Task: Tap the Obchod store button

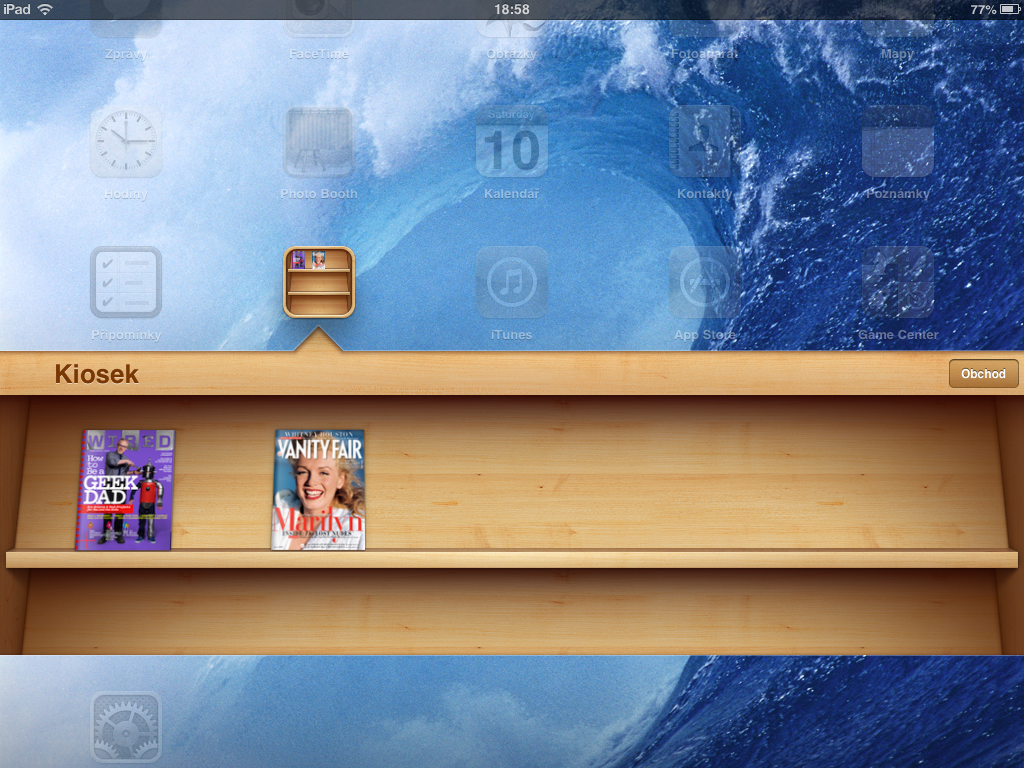Action: click(x=983, y=373)
